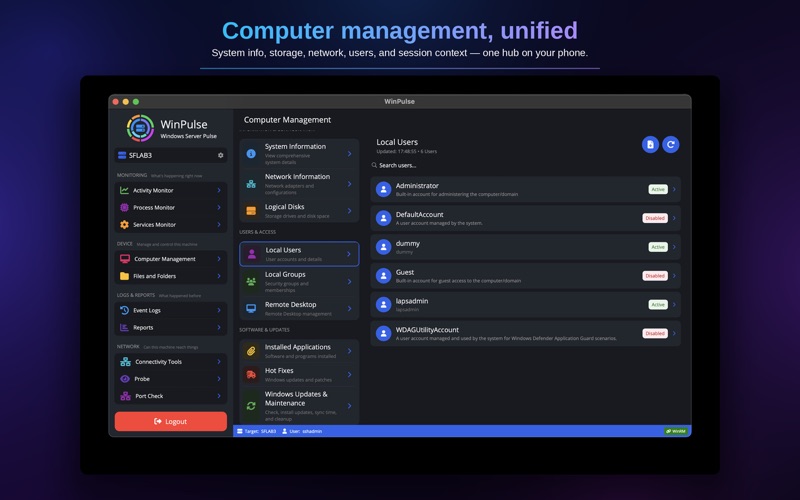This screenshot has width=800, height=500.
Task: Click the Remote Desktop screen icon
Action: tap(251, 308)
